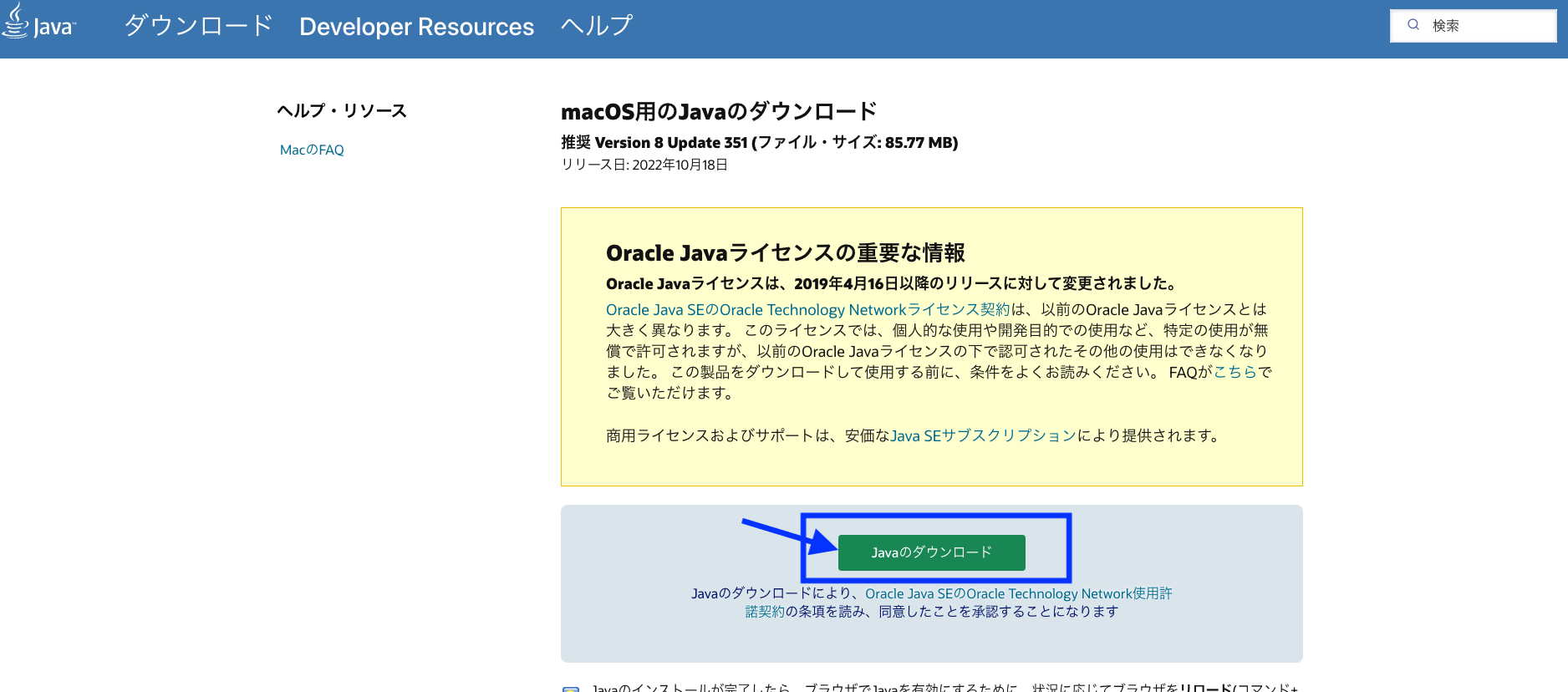Viewport: 1568px width, 692px height.
Task: Click the macOS用のJavaのダウンロード heading
Action: [x=719, y=111]
